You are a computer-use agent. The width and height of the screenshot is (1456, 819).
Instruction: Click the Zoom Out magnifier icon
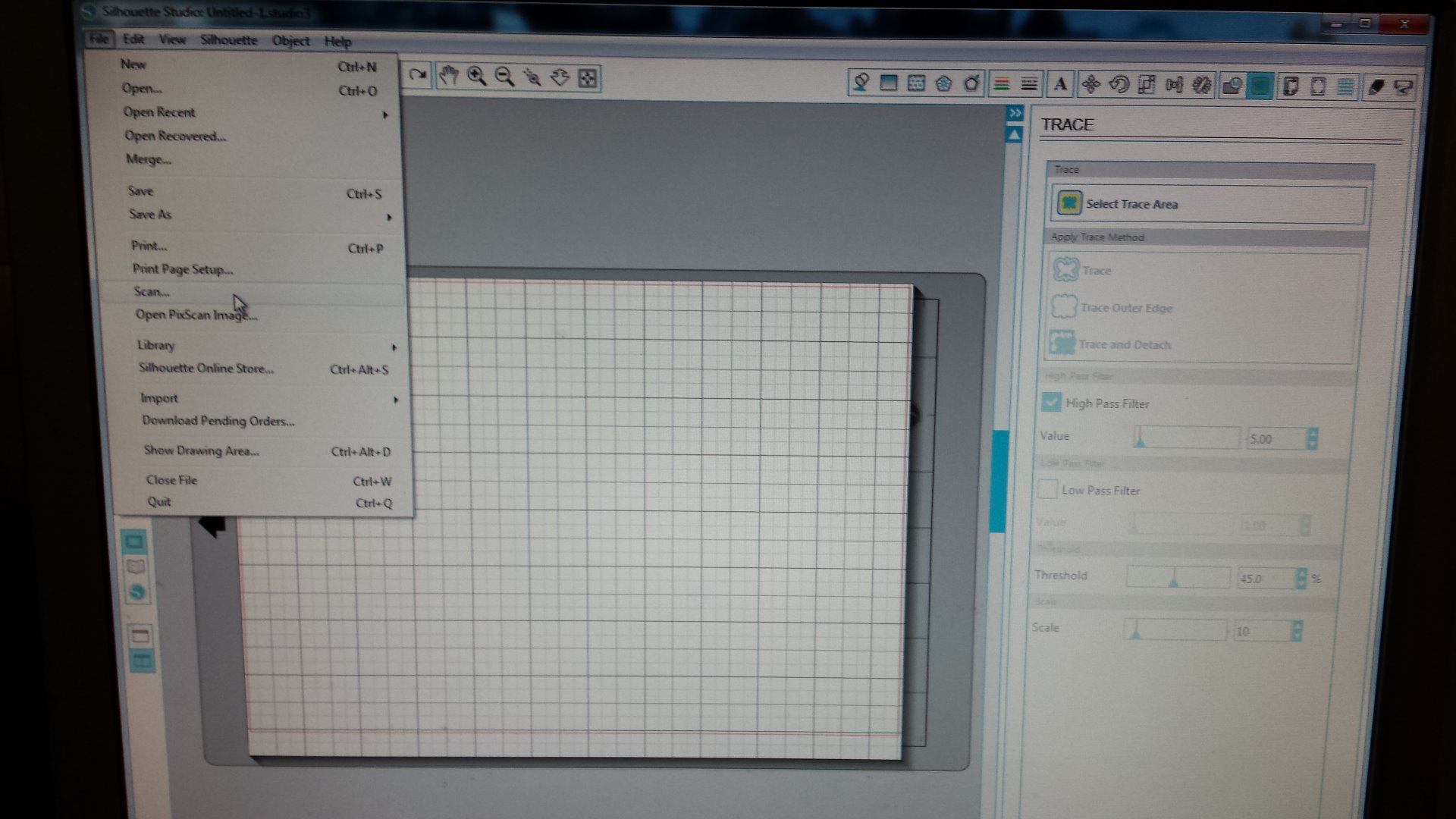click(x=504, y=77)
